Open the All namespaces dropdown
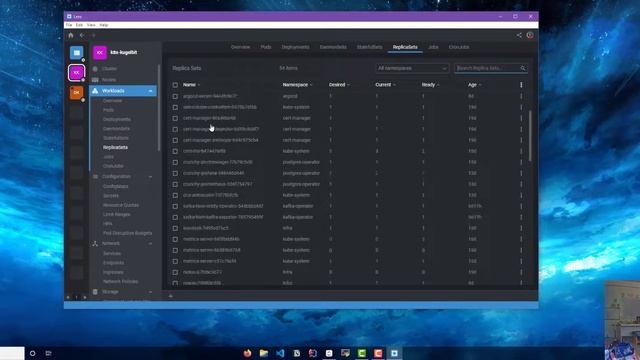 (x=412, y=68)
